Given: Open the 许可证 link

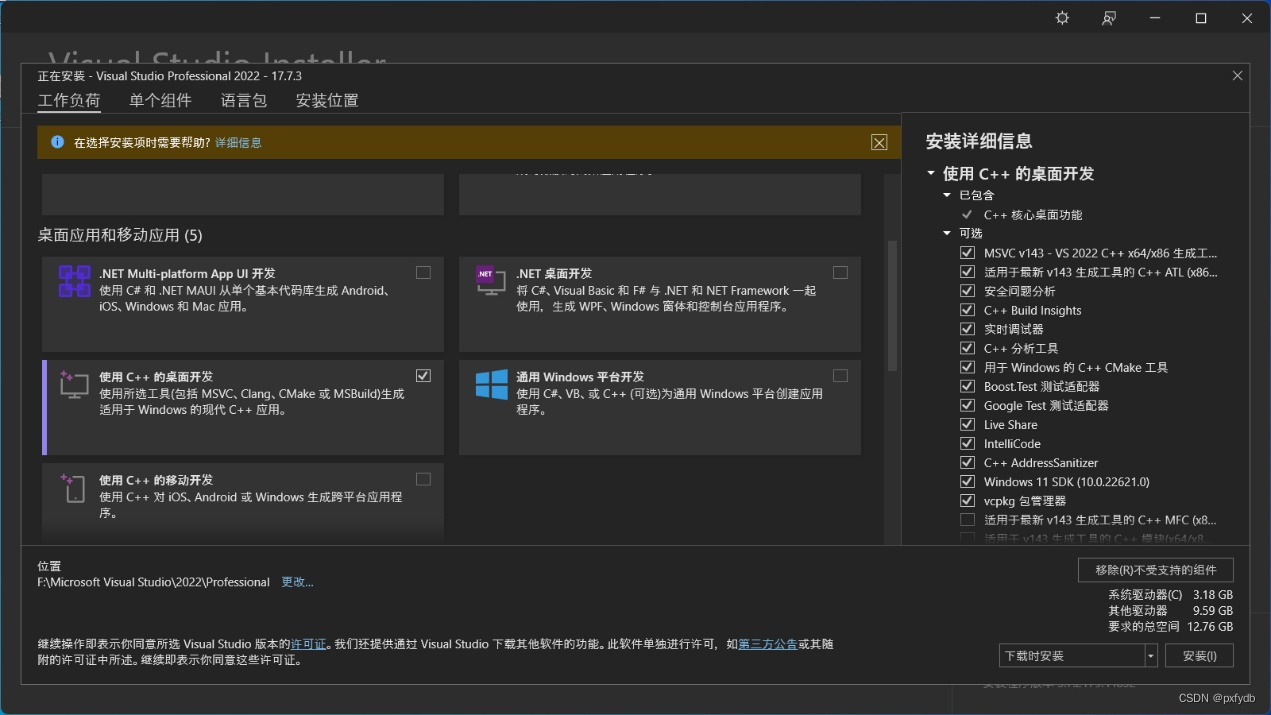Looking at the screenshot, I should [x=308, y=644].
